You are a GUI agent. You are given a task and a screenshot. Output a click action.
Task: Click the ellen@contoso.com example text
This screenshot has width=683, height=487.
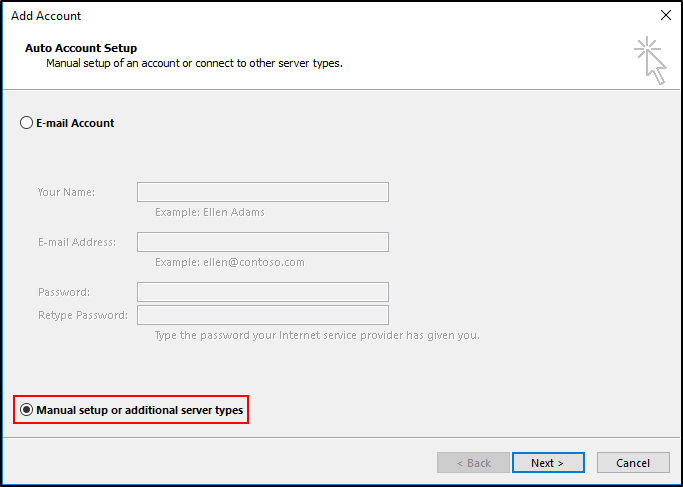pyautogui.click(x=254, y=262)
